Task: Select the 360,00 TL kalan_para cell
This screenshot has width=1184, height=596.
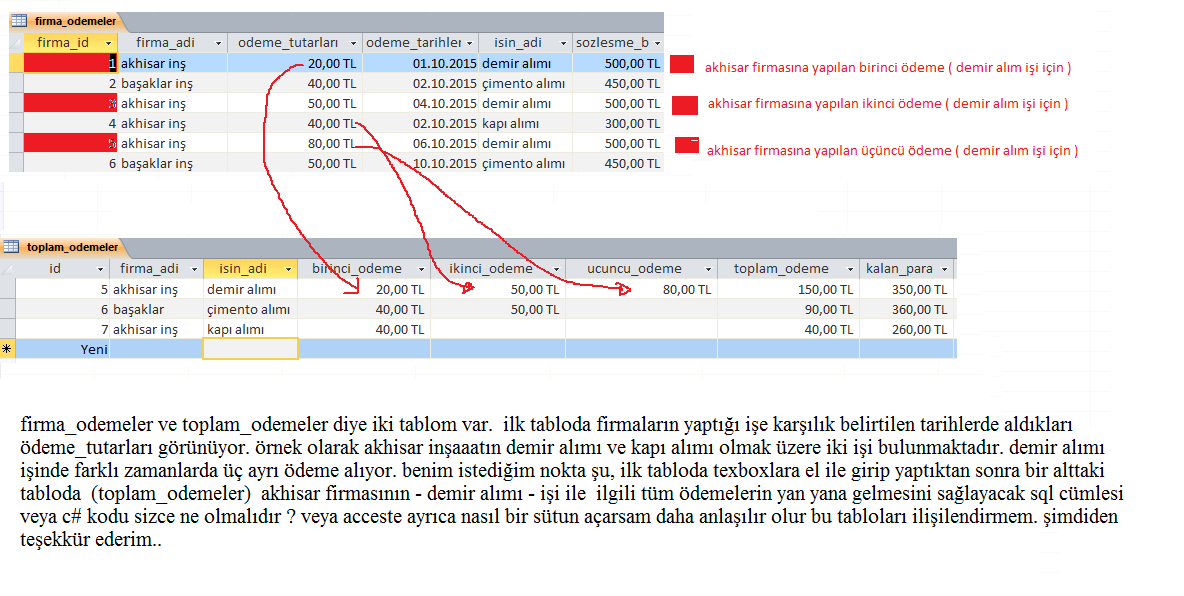Action: pyautogui.click(x=906, y=309)
